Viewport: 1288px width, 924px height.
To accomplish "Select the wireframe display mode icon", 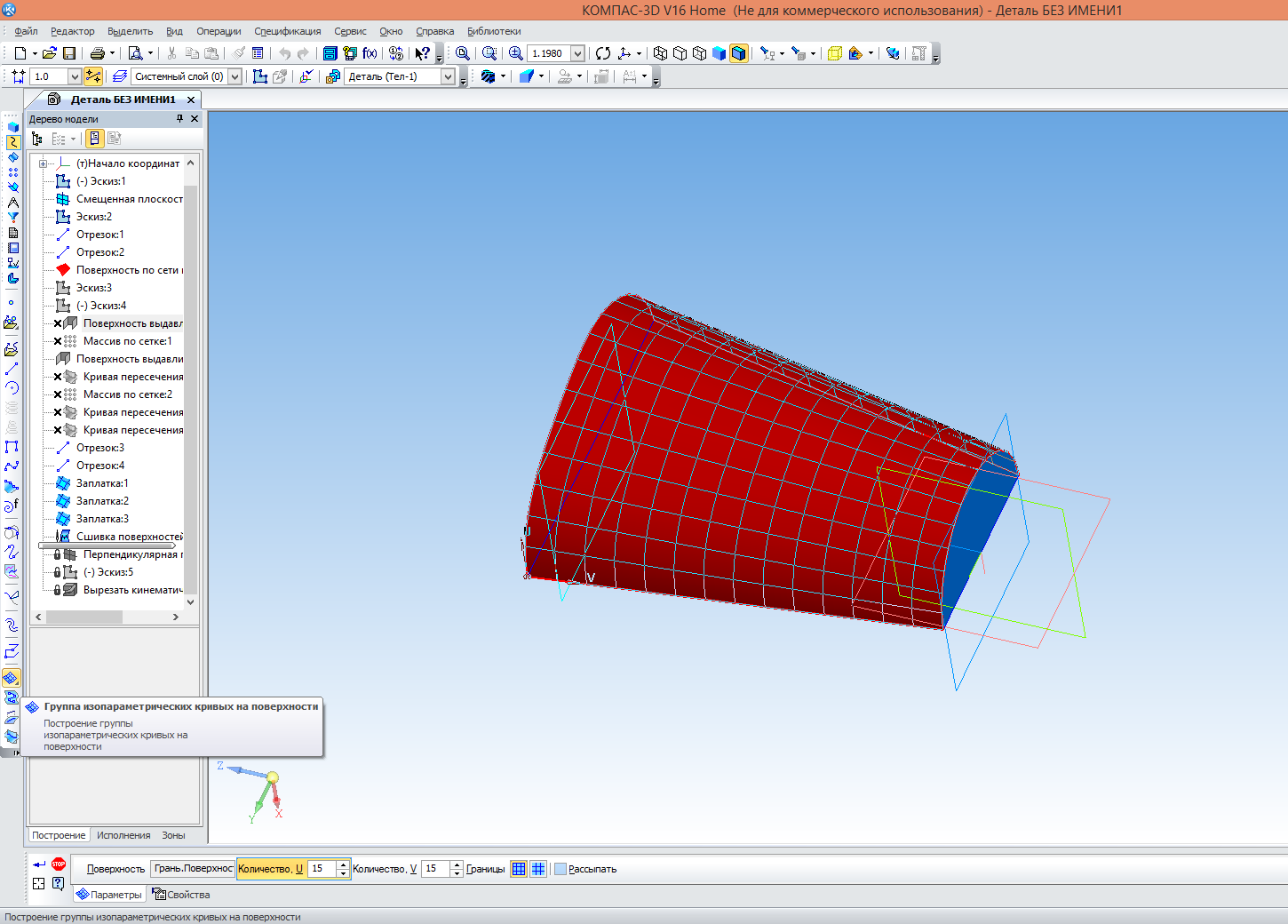I will click(x=660, y=53).
